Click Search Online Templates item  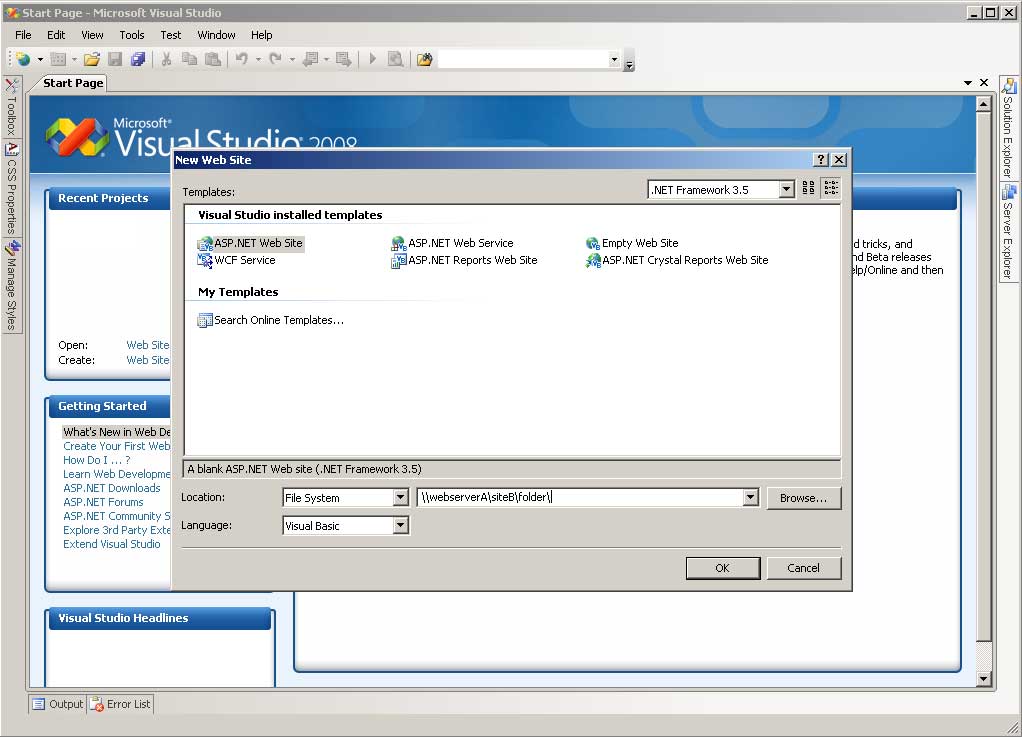coord(271,320)
